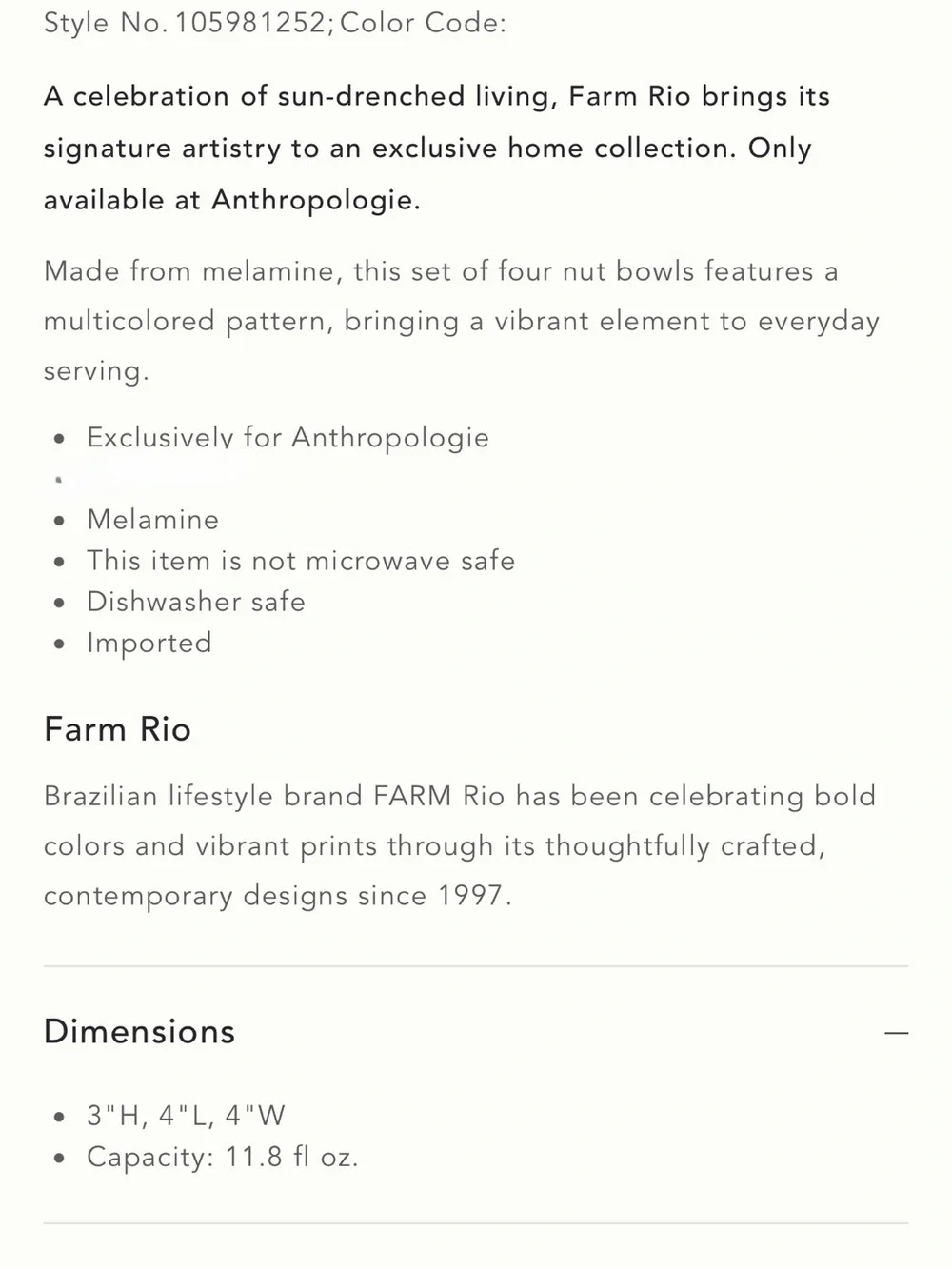The image size is (952, 1269).
Task: Click the 'colors and vibrant prints' line
Action: point(434,846)
